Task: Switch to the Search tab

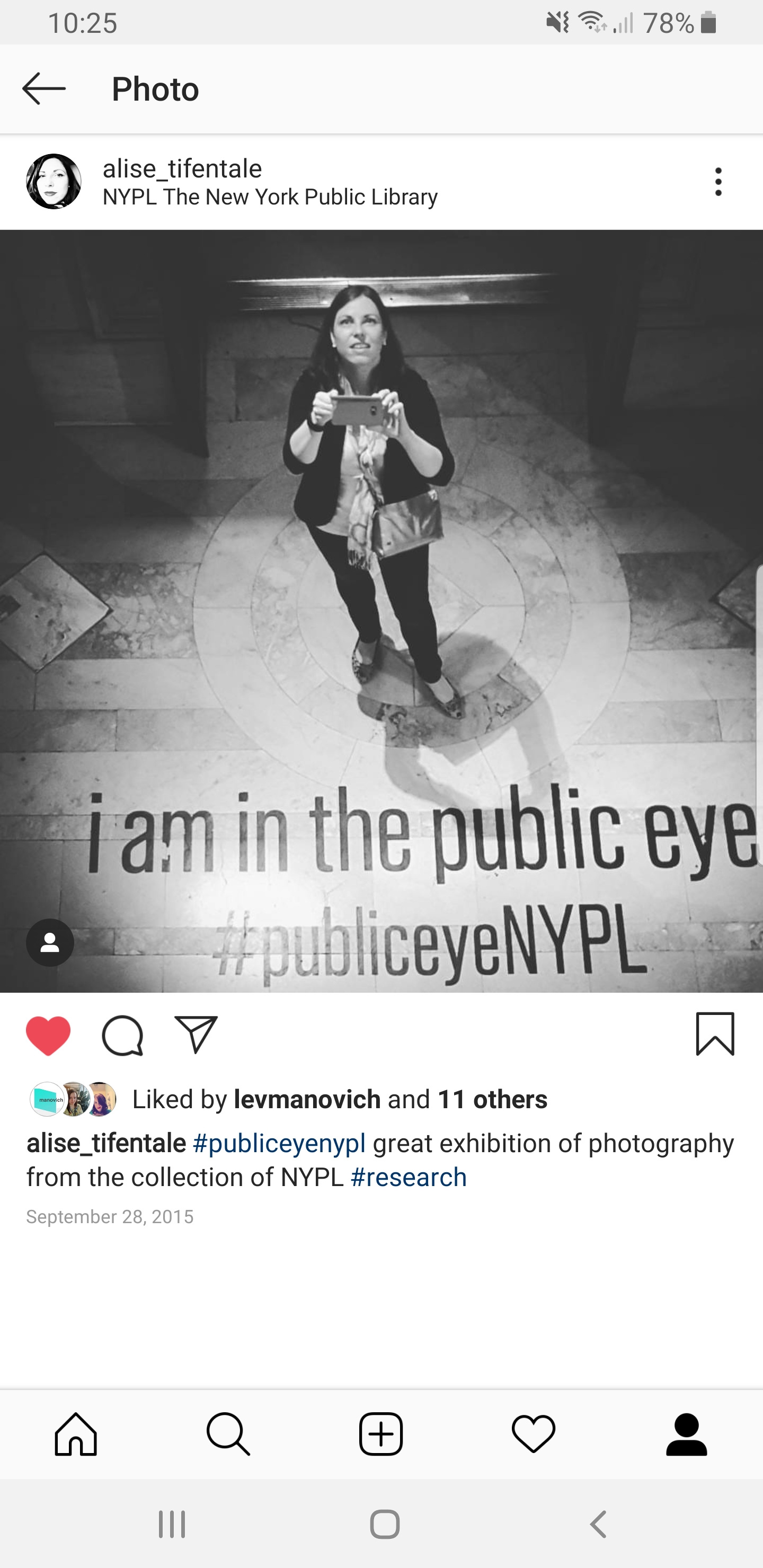Action: (x=228, y=1434)
